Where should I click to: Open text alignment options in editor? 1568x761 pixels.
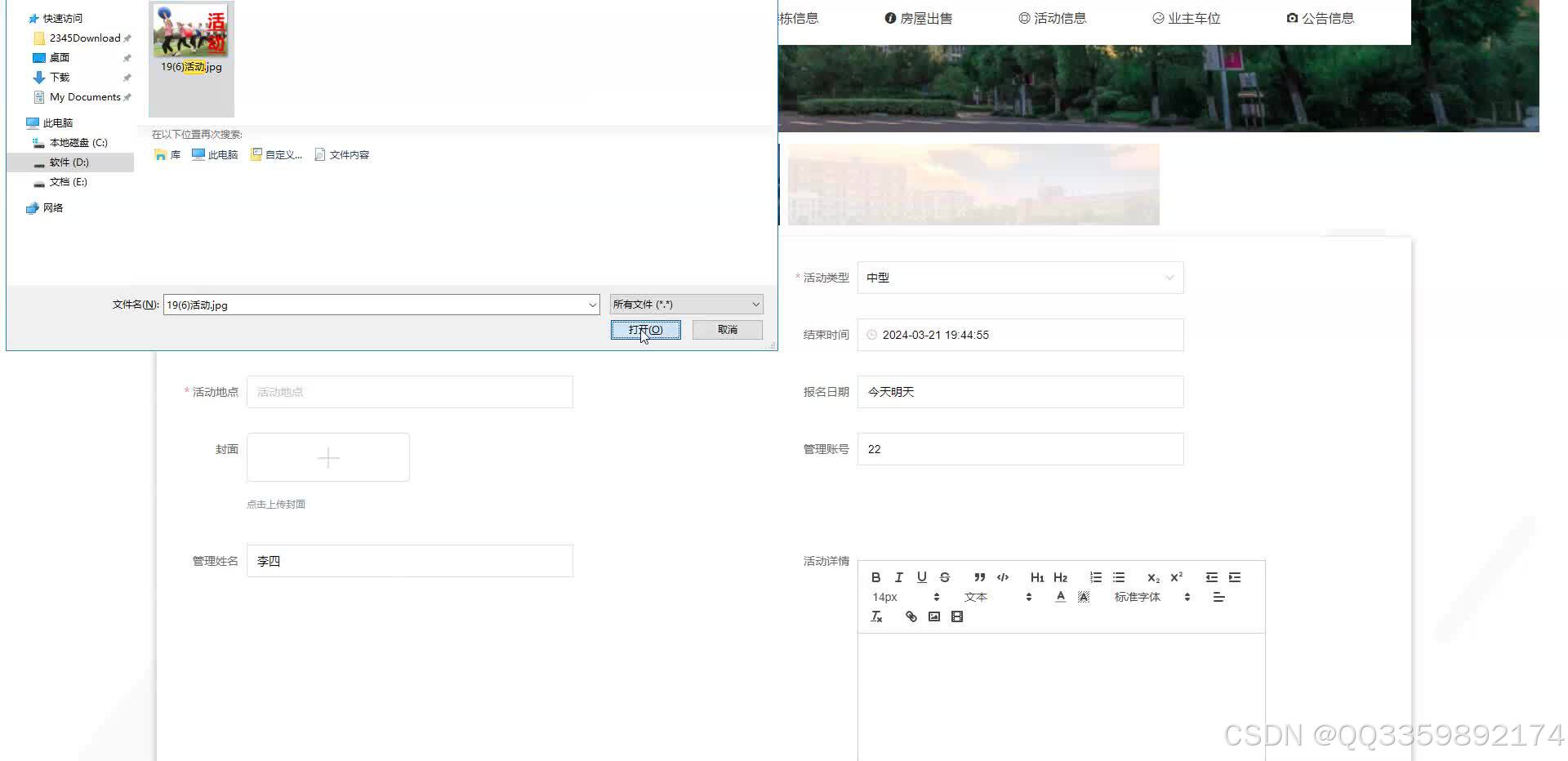[x=1218, y=597]
